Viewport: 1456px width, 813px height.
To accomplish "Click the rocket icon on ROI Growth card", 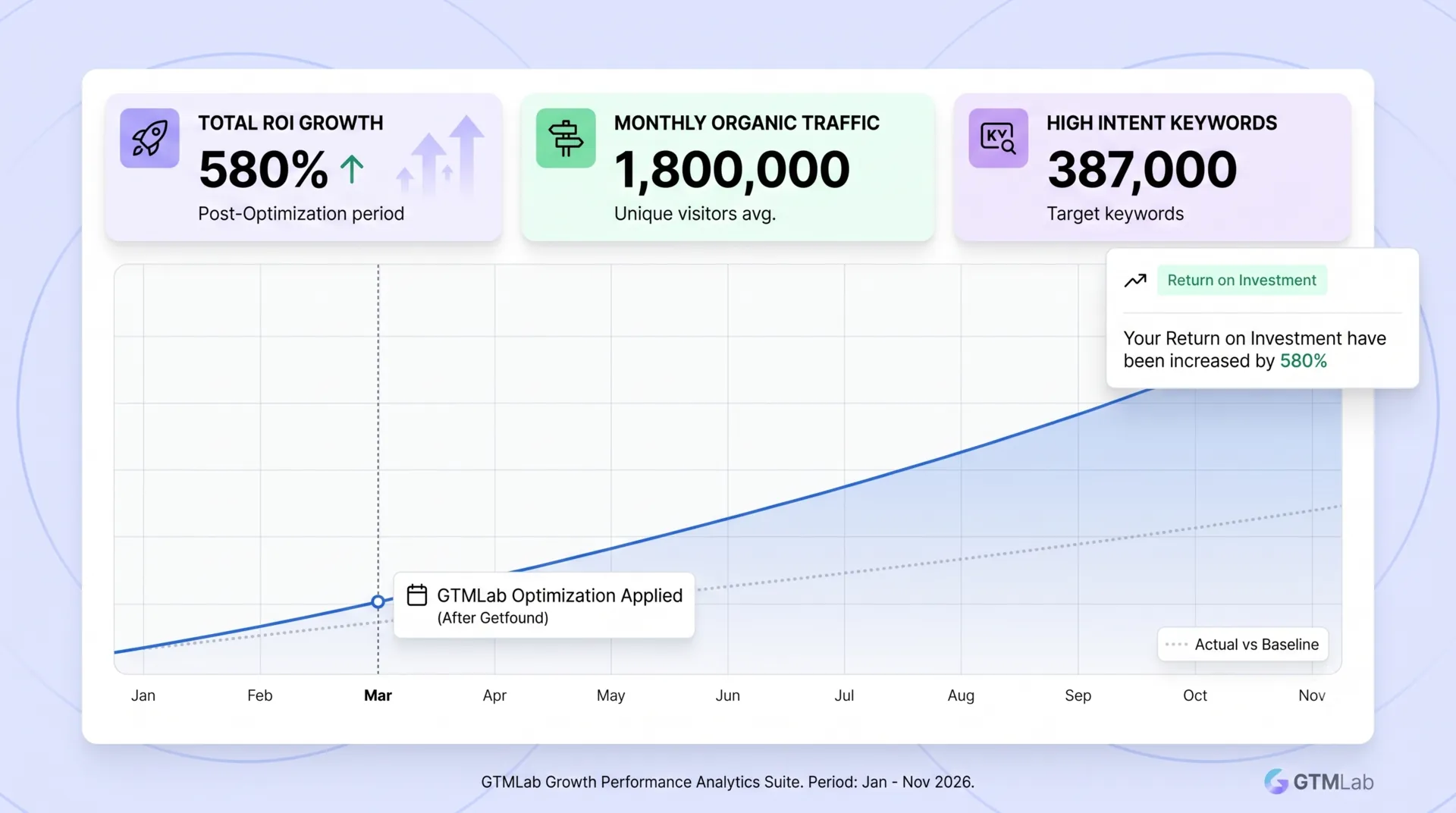I will [x=149, y=138].
